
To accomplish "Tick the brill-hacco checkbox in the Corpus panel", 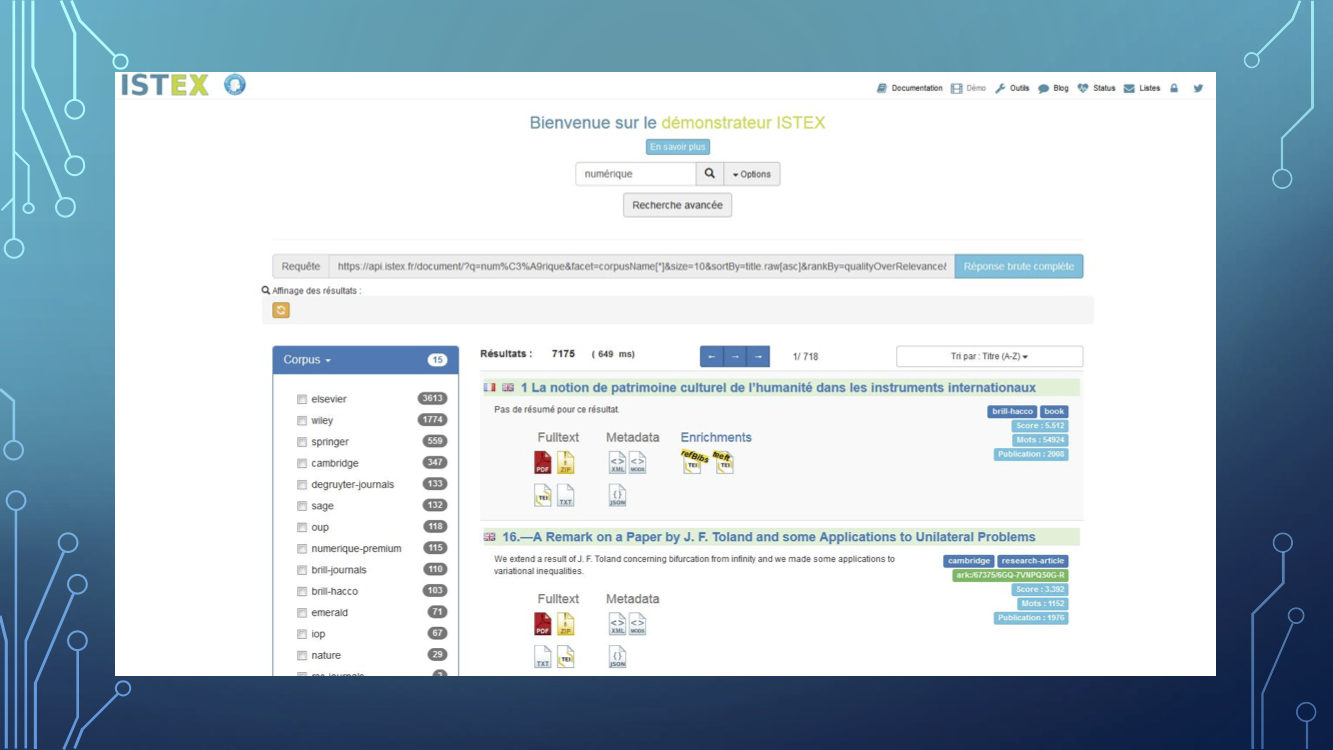I will [x=302, y=591].
